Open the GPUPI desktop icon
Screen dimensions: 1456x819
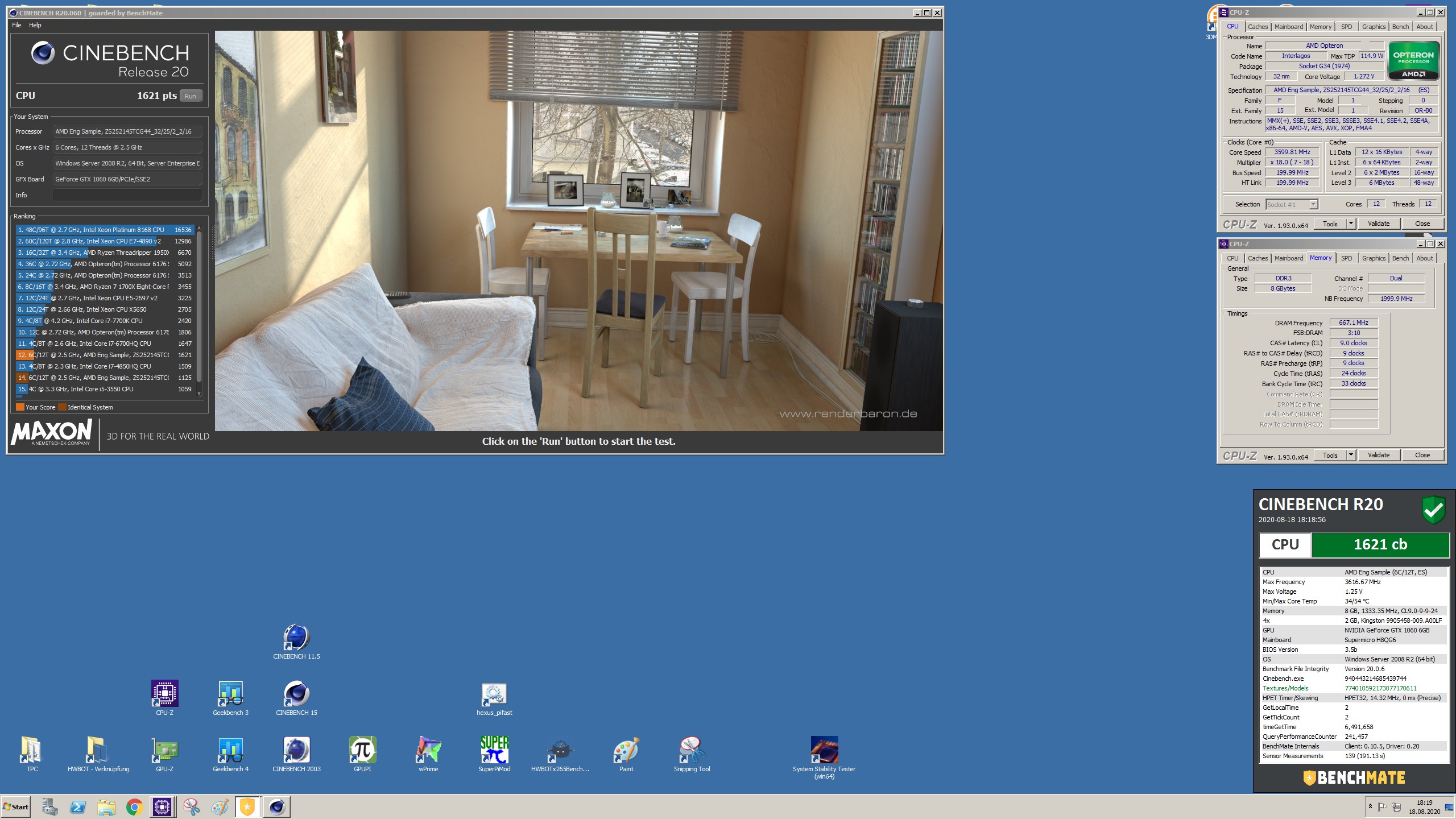pyautogui.click(x=362, y=755)
